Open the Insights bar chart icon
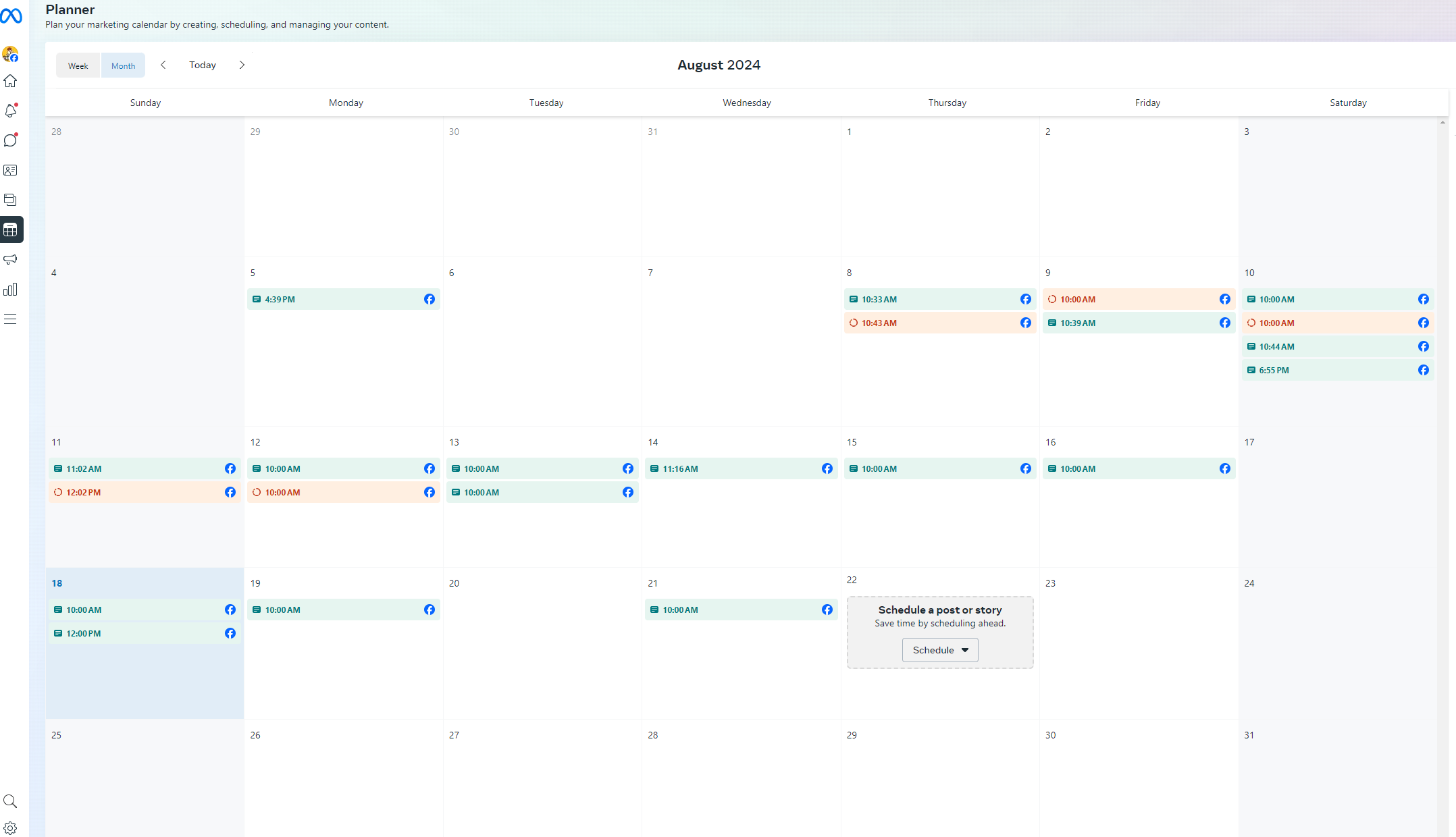 [10, 290]
